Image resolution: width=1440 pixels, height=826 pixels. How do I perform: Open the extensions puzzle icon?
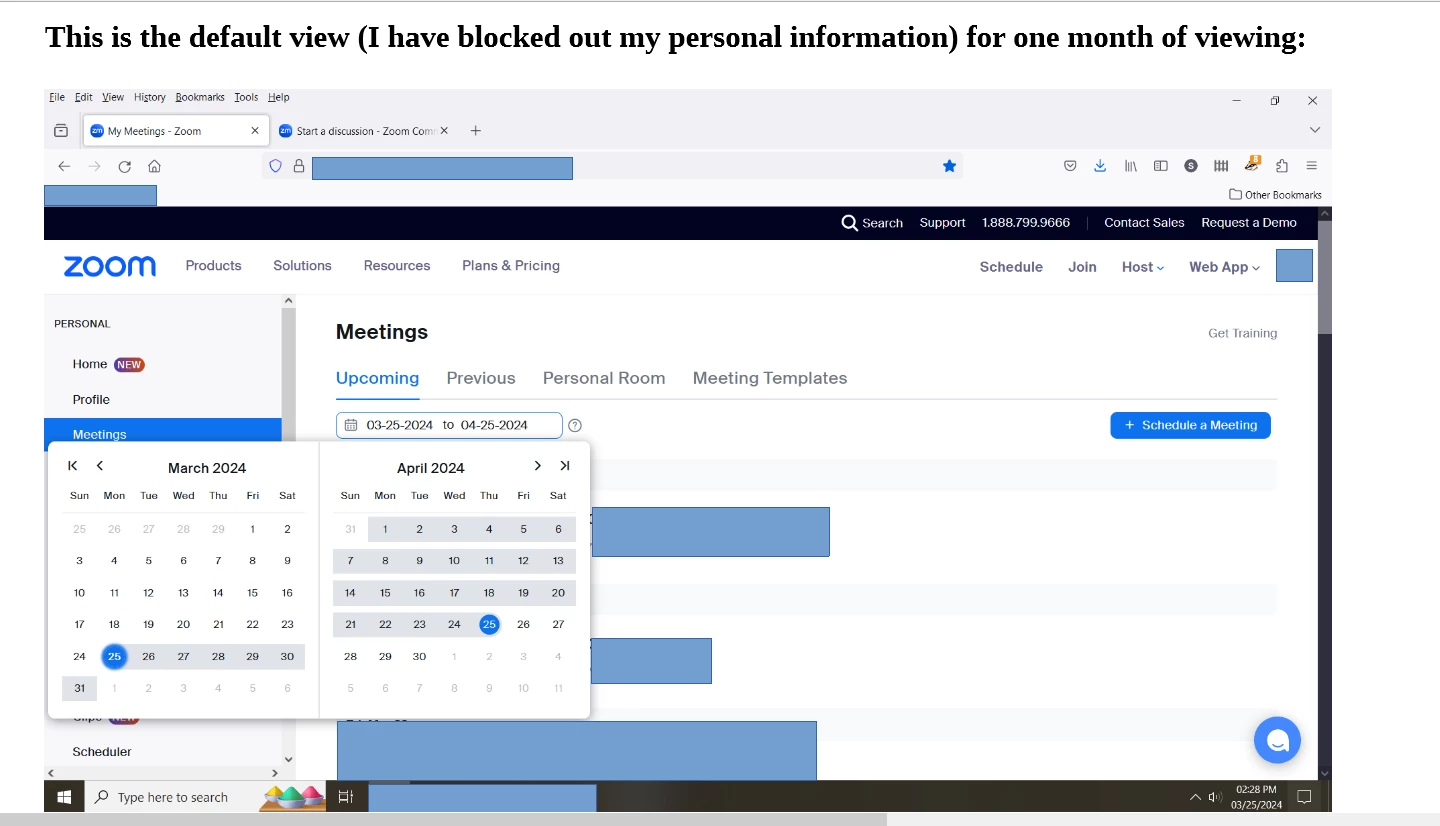1282,166
